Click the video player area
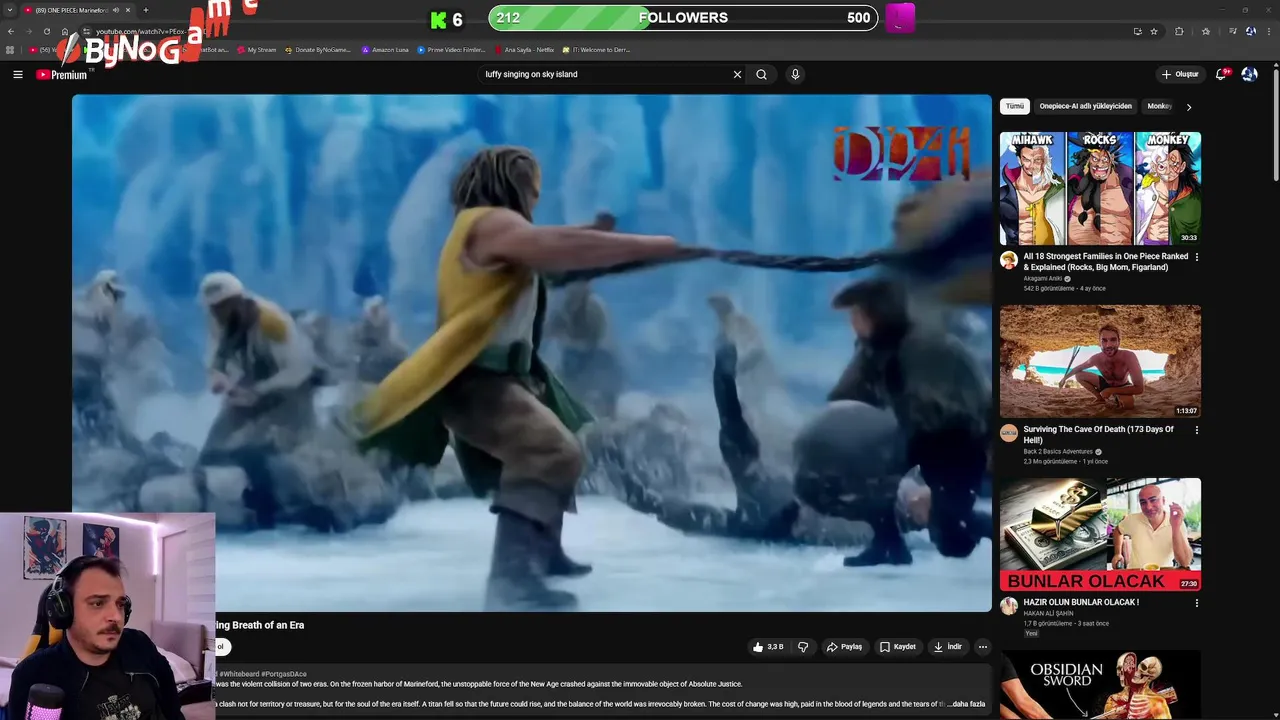Viewport: 1280px width, 720px height. tap(531, 353)
